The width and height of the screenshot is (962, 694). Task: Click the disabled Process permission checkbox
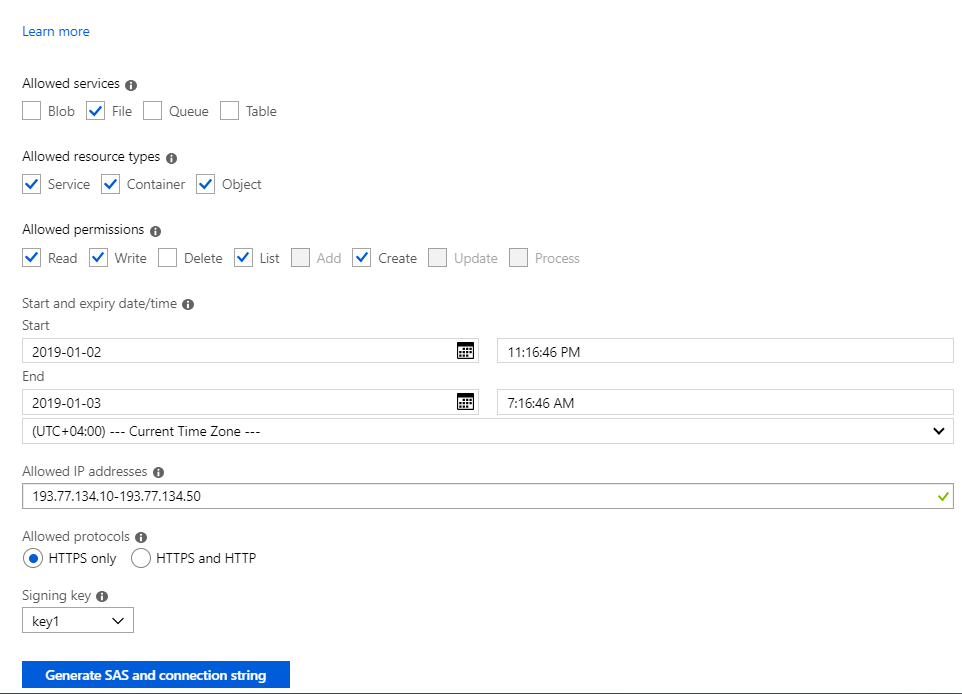point(518,258)
